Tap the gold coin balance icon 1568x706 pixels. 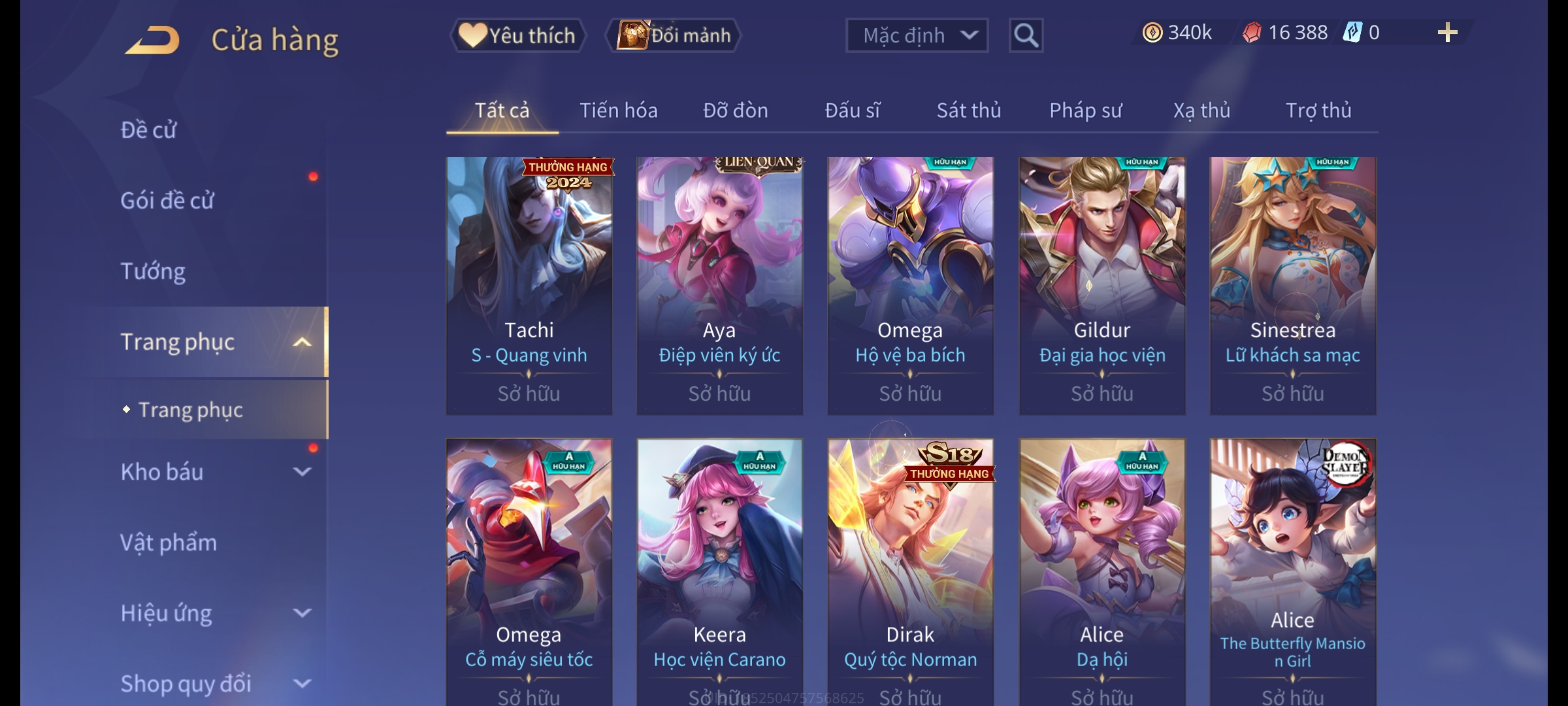pos(1152,33)
